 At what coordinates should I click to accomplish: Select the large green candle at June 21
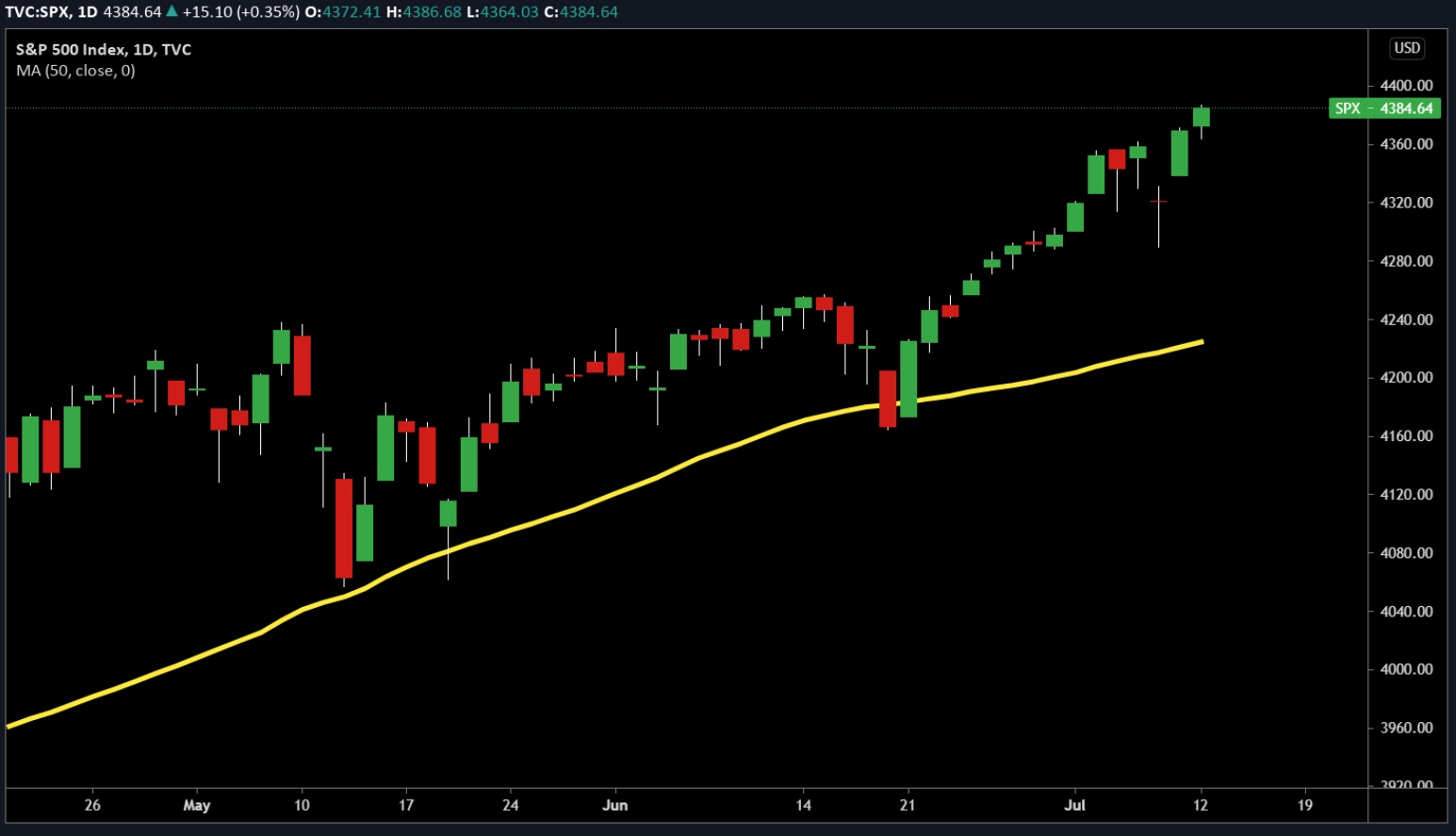pos(908,379)
